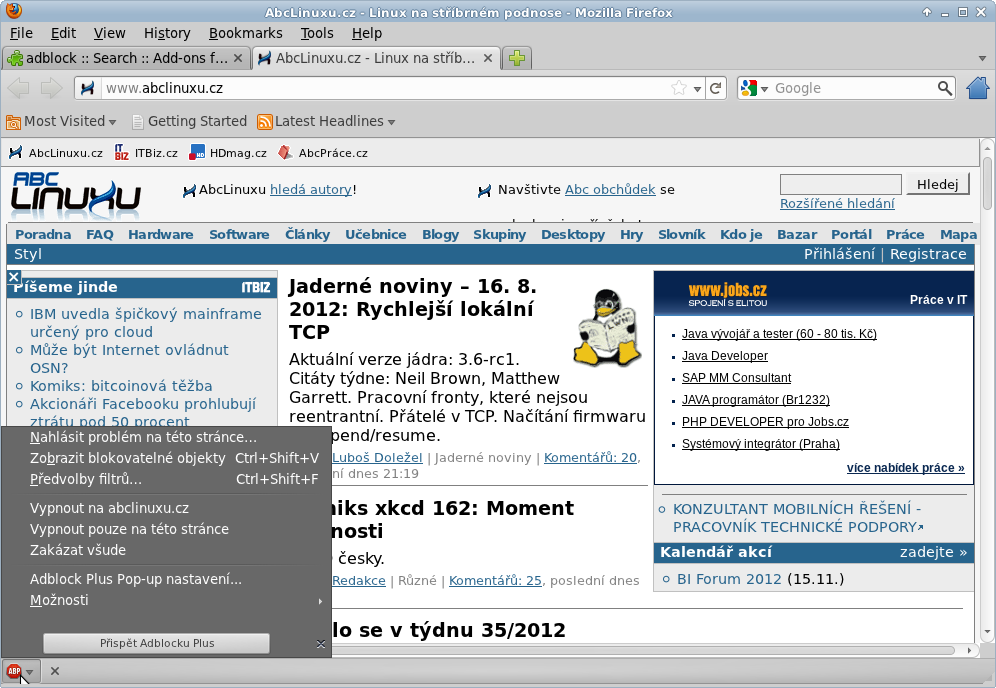Open the View menu

pos(109,33)
